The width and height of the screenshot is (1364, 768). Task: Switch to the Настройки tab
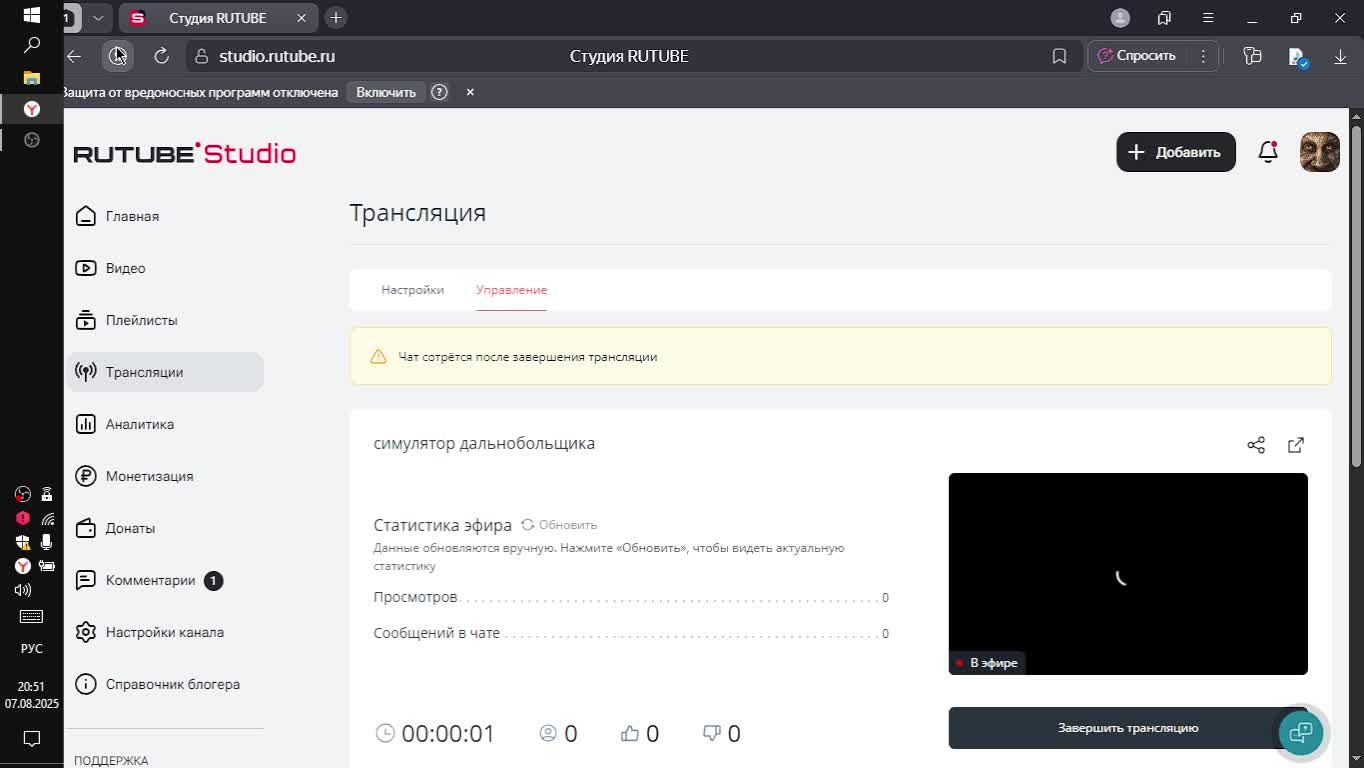pos(412,290)
